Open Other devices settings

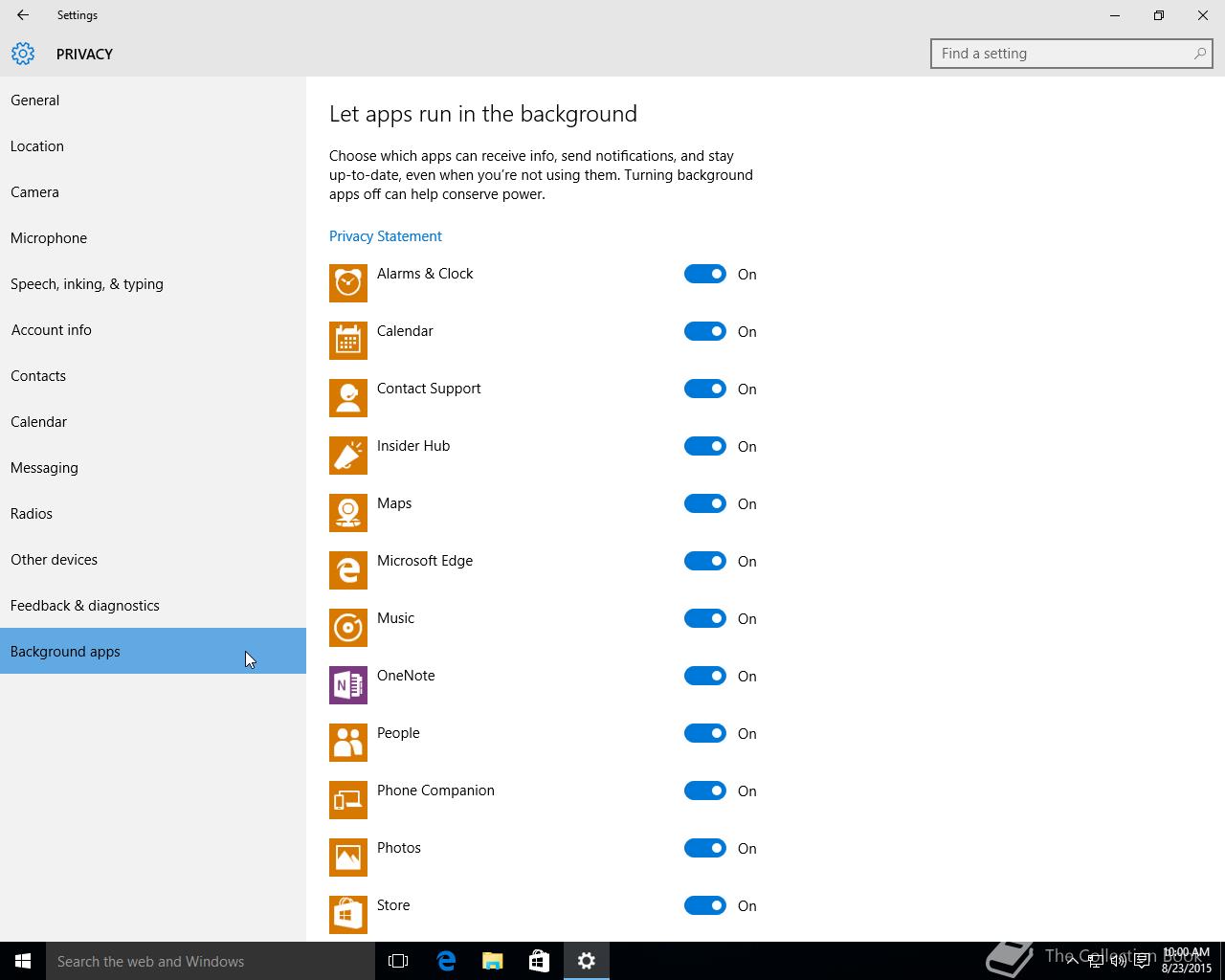tap(153, 559)
